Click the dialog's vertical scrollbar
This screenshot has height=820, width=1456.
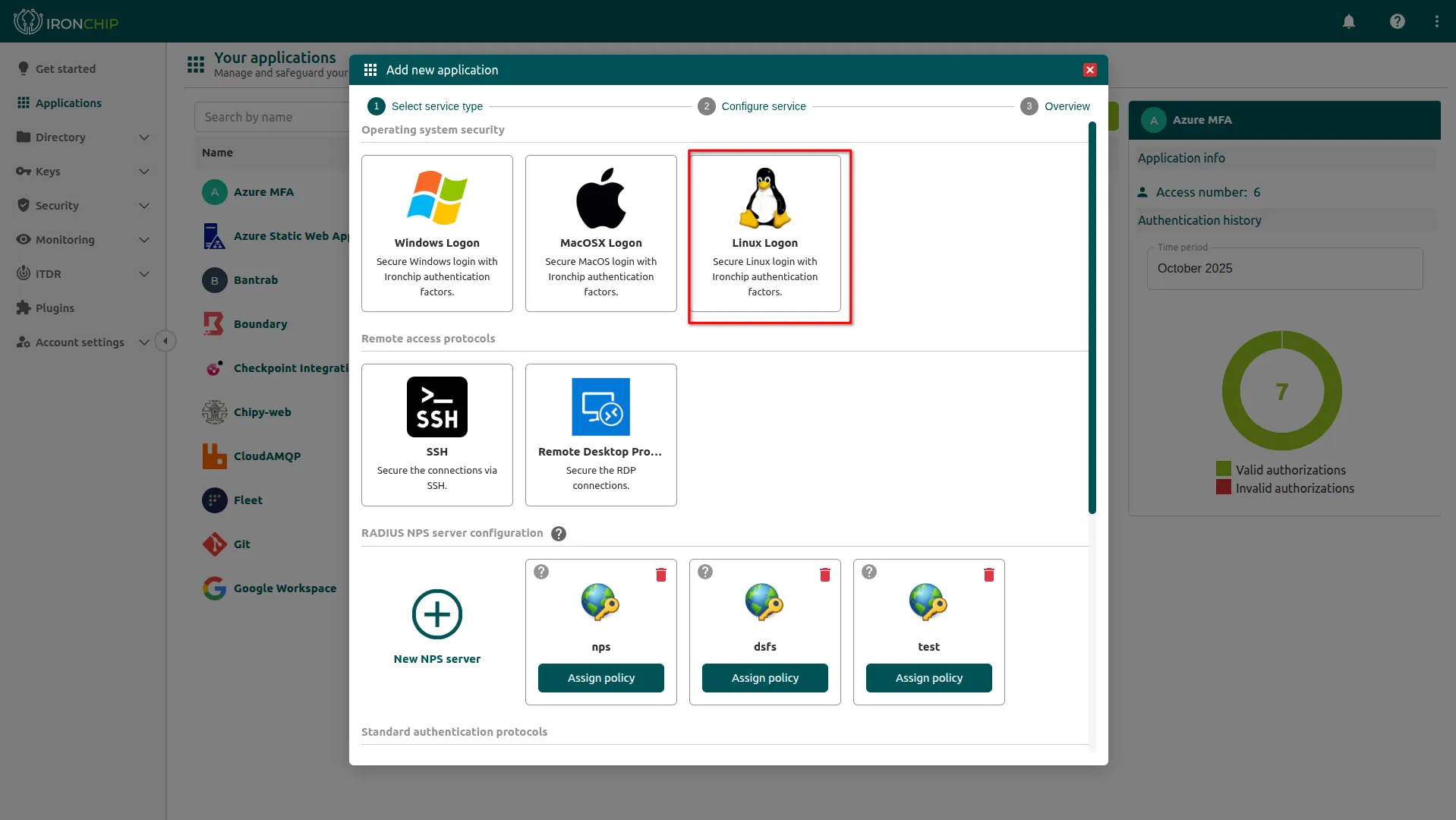[x=1092, y=318]
